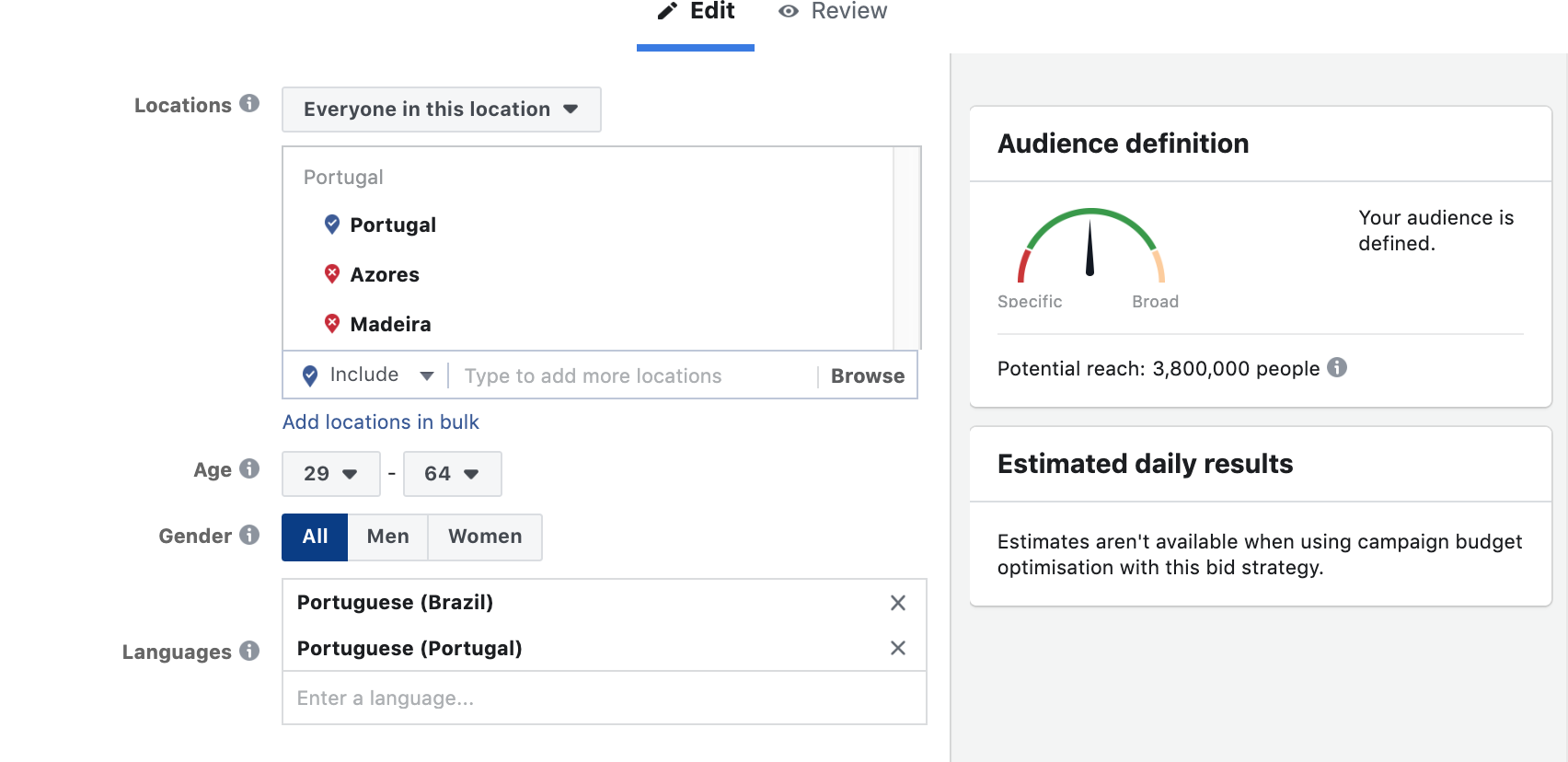Image resolution: width=1568 pixels, height=762 pixels.
Task: Click Browse to browse locations
Action: [867, 376]
